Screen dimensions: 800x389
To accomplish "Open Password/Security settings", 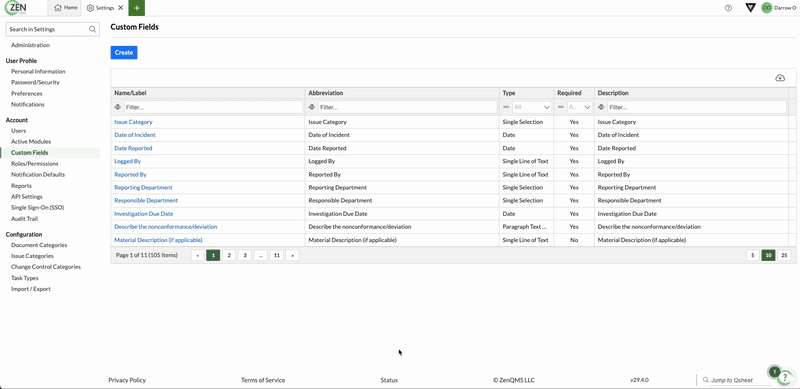I will tap(35, 82).
